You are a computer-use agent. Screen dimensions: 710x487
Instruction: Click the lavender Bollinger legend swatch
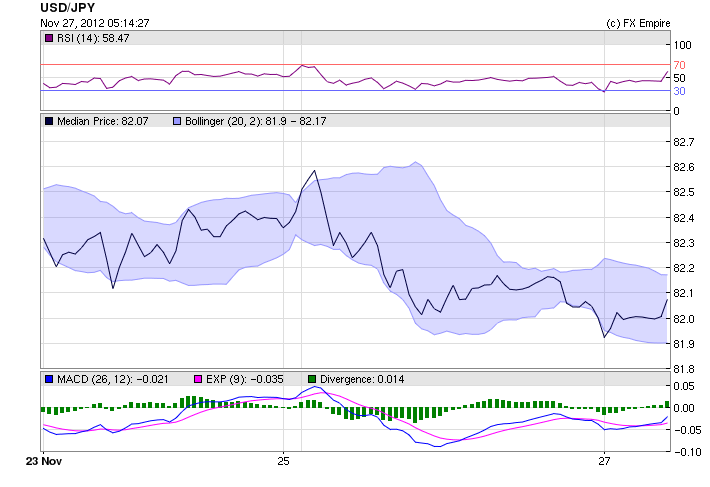point(178,120)
